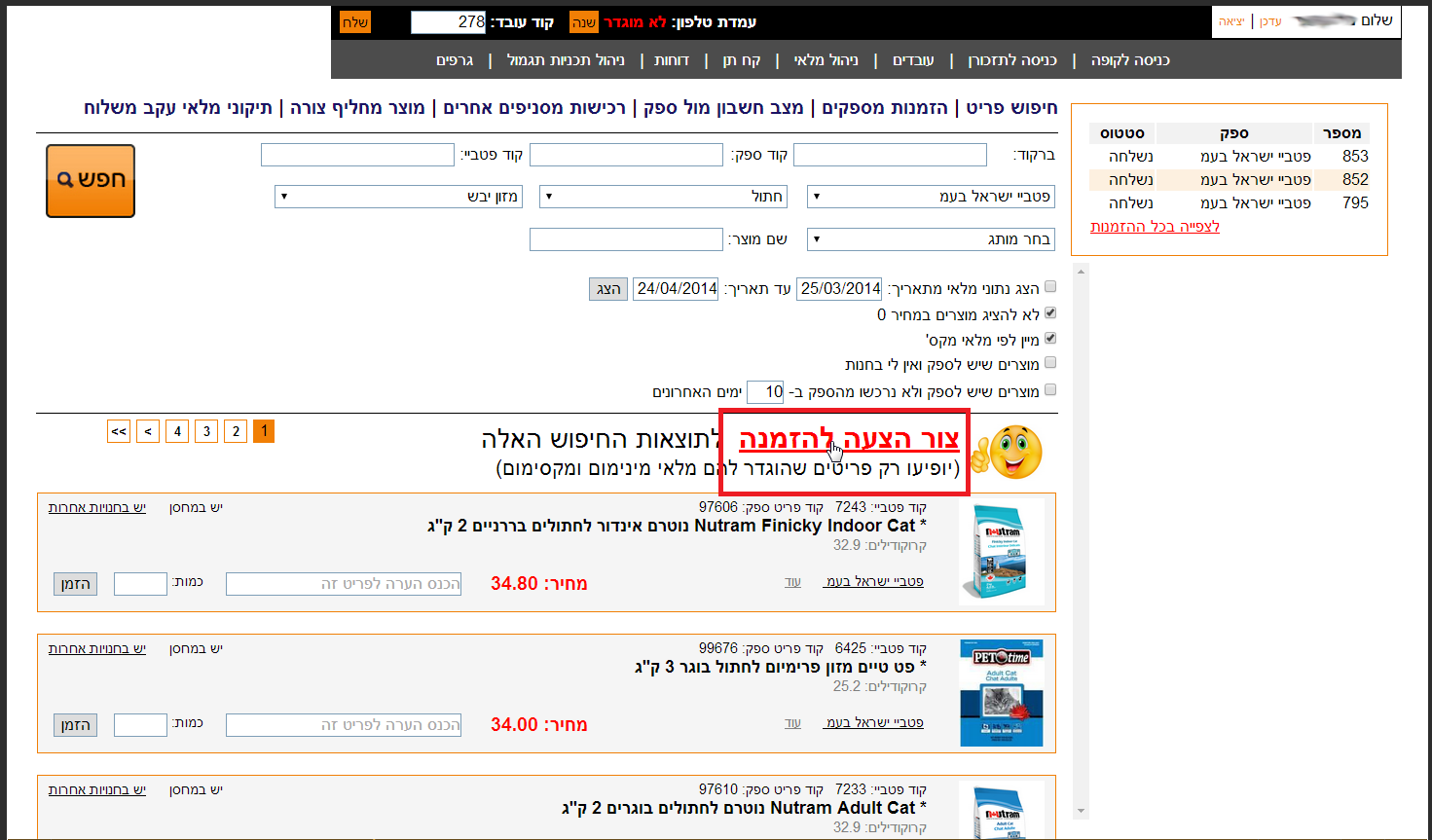Image resolution: width=1432 pixels, height=840 pixels.
Task: Go to next results page arrow
Action: [x=148, y=431]
